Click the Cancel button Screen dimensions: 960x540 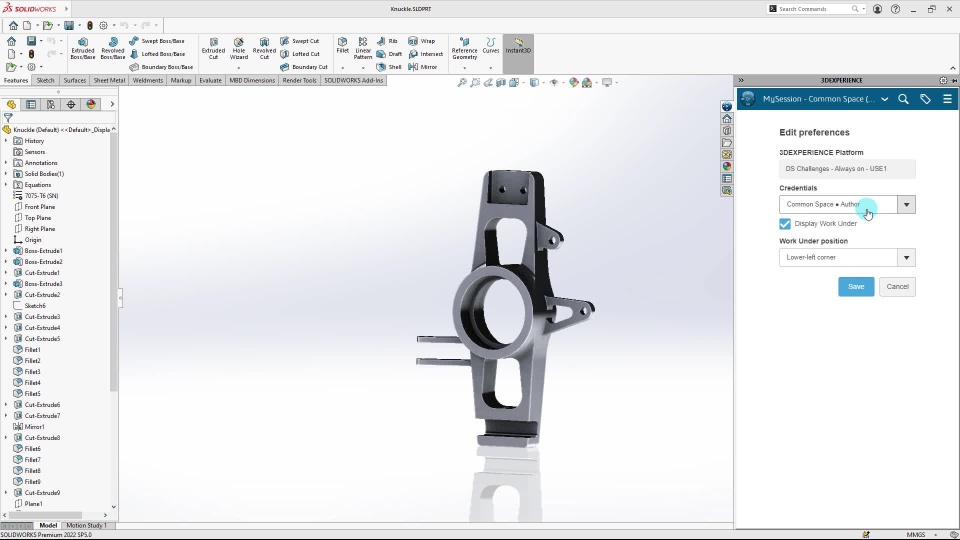tap(897, 287)
